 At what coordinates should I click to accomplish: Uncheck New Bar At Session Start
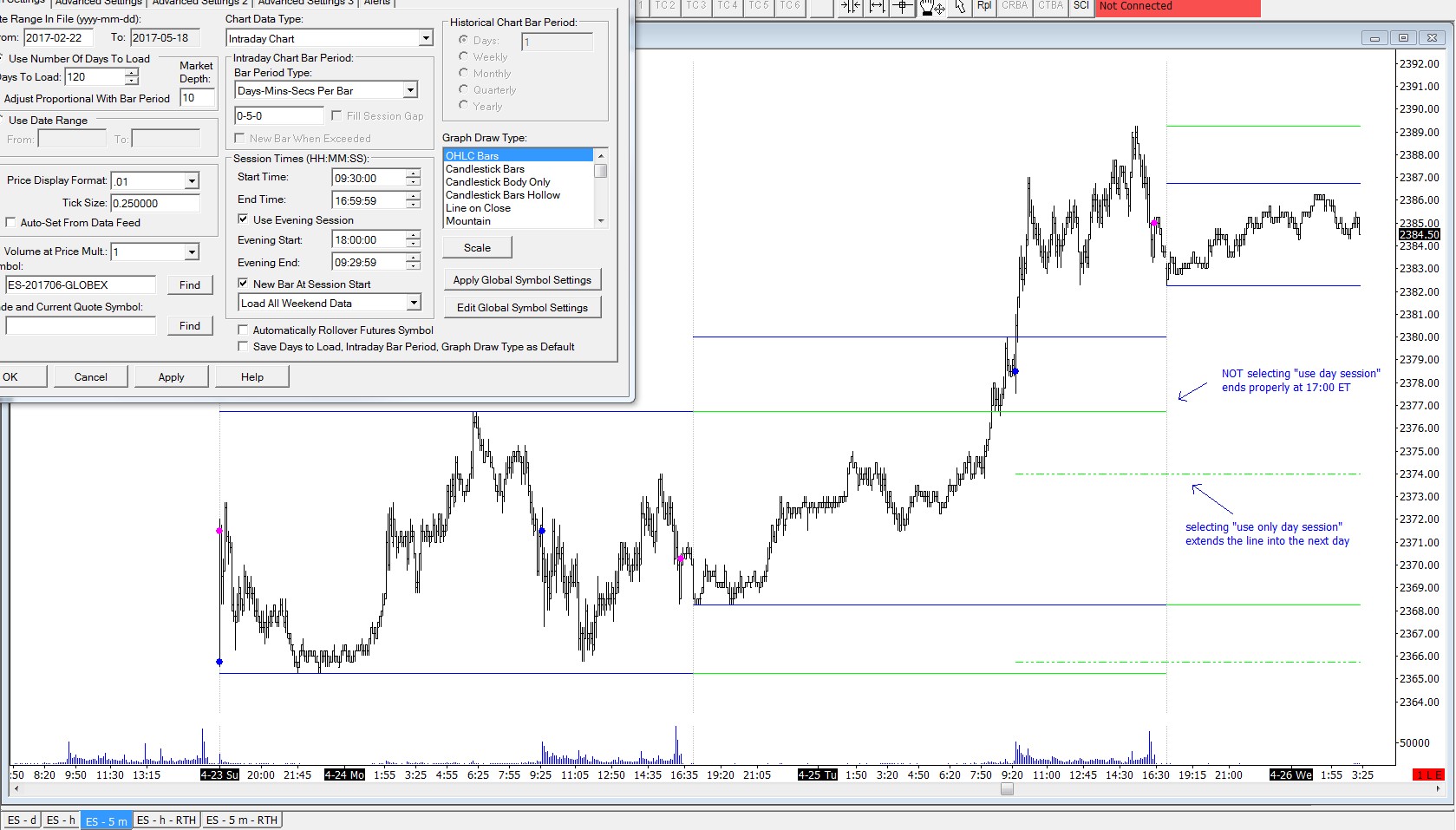pos(243,284)
